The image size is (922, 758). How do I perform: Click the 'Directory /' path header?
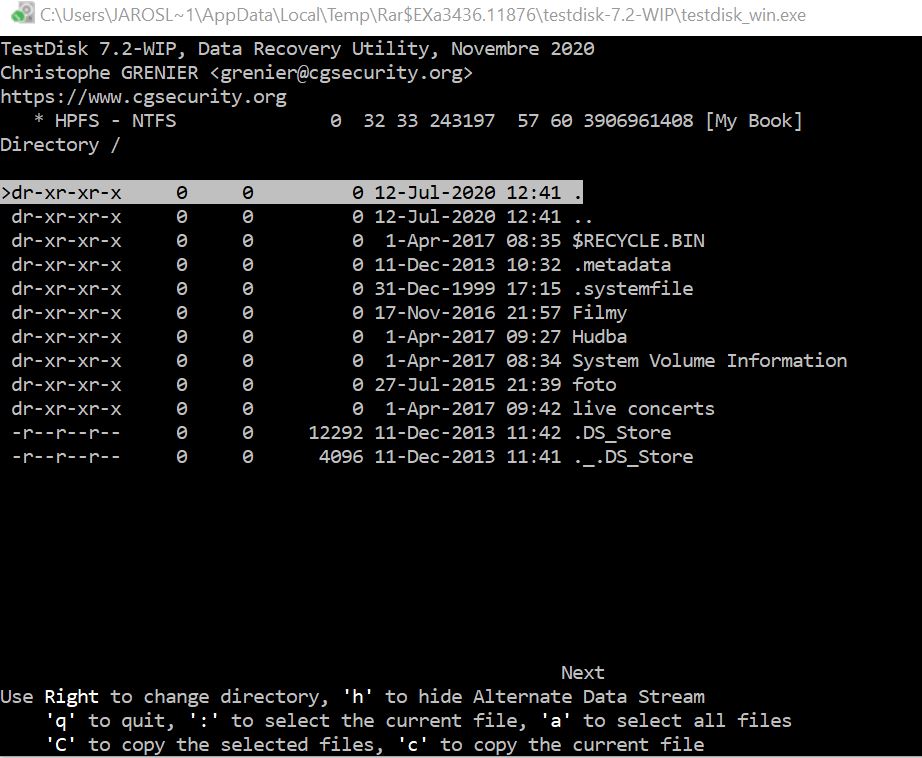60,145
